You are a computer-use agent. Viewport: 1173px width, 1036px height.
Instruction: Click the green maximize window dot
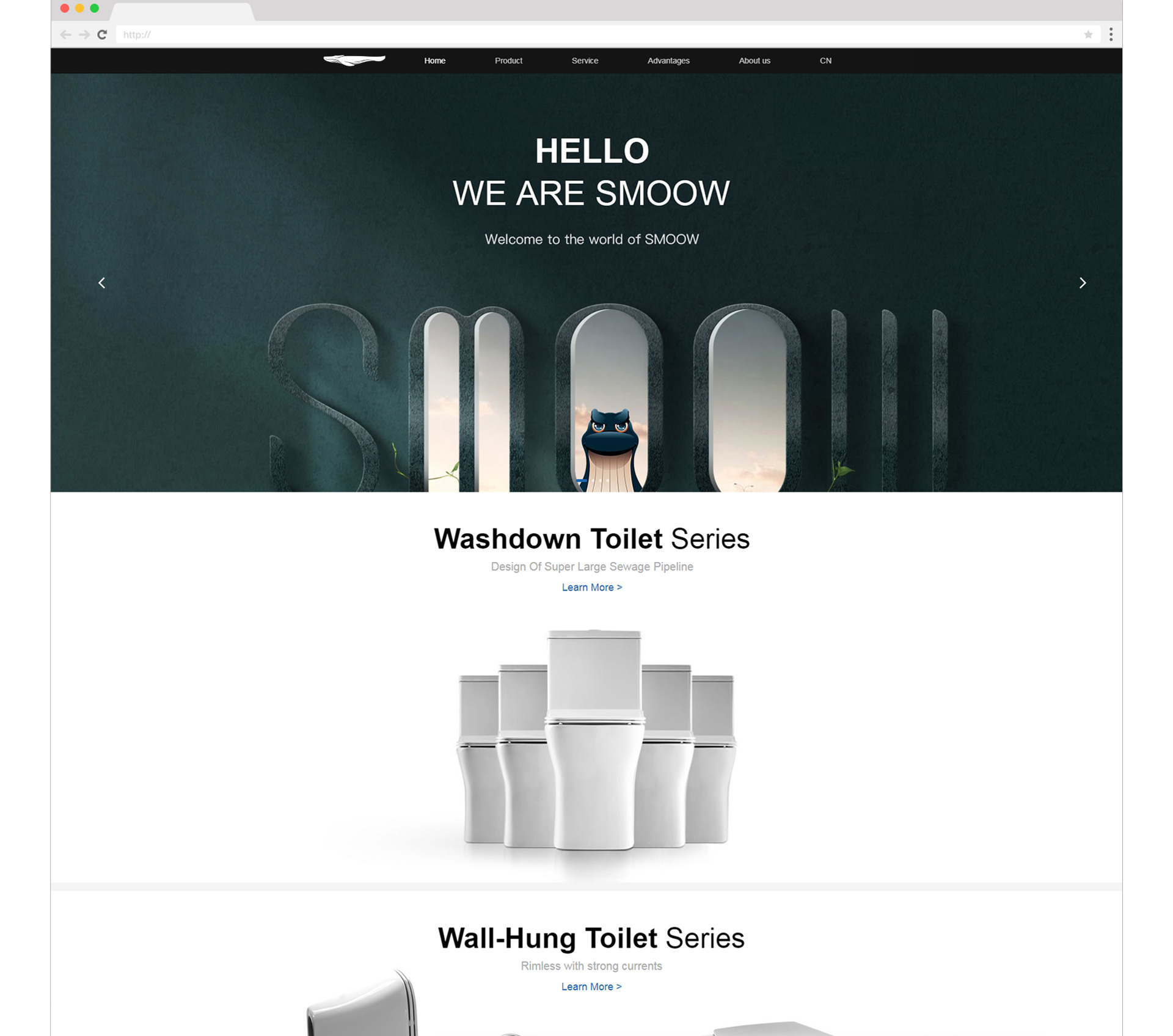tap(94, 8)
